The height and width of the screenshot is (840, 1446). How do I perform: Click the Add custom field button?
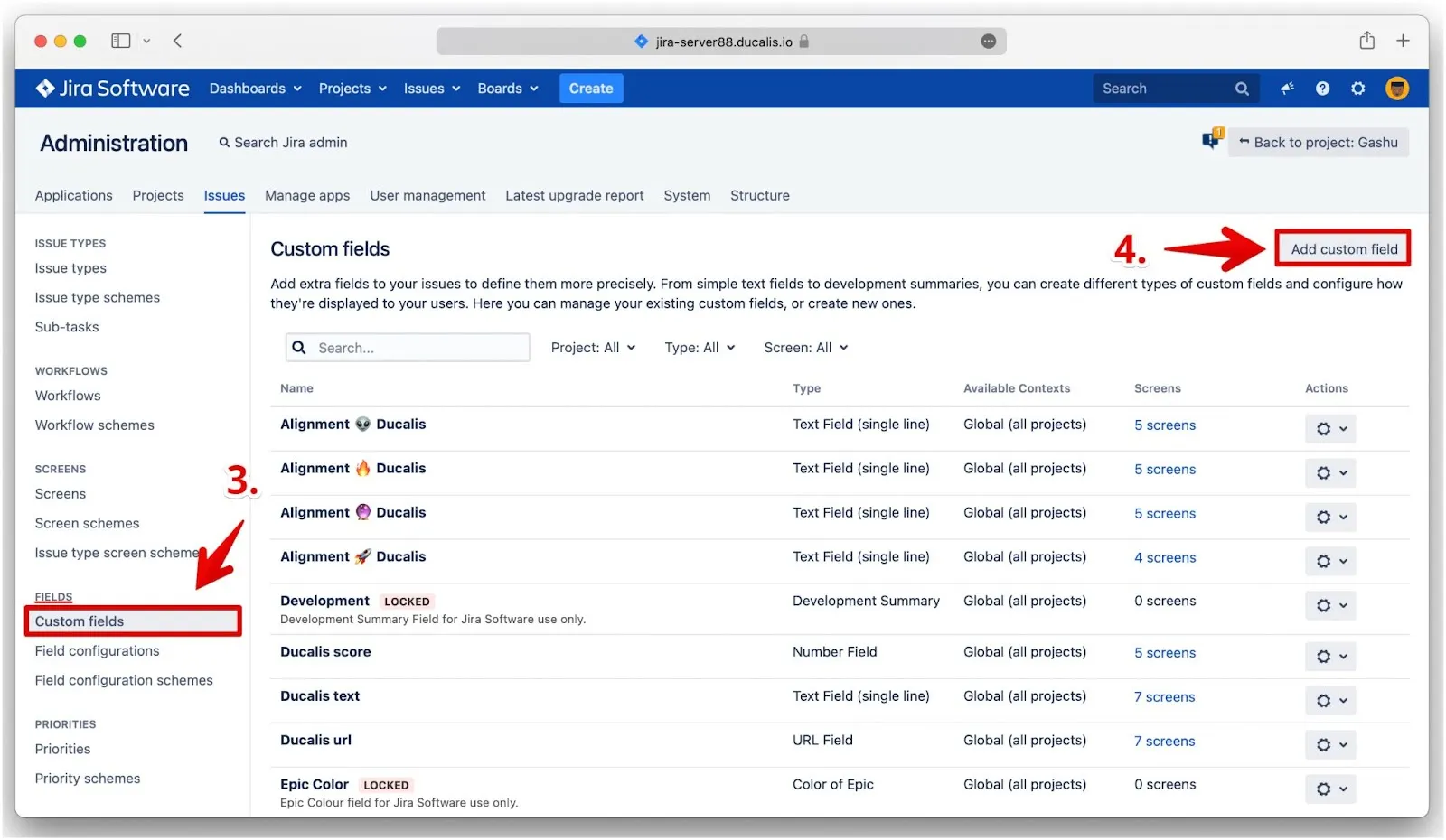pyautogui.click(x=1342, y=248)
